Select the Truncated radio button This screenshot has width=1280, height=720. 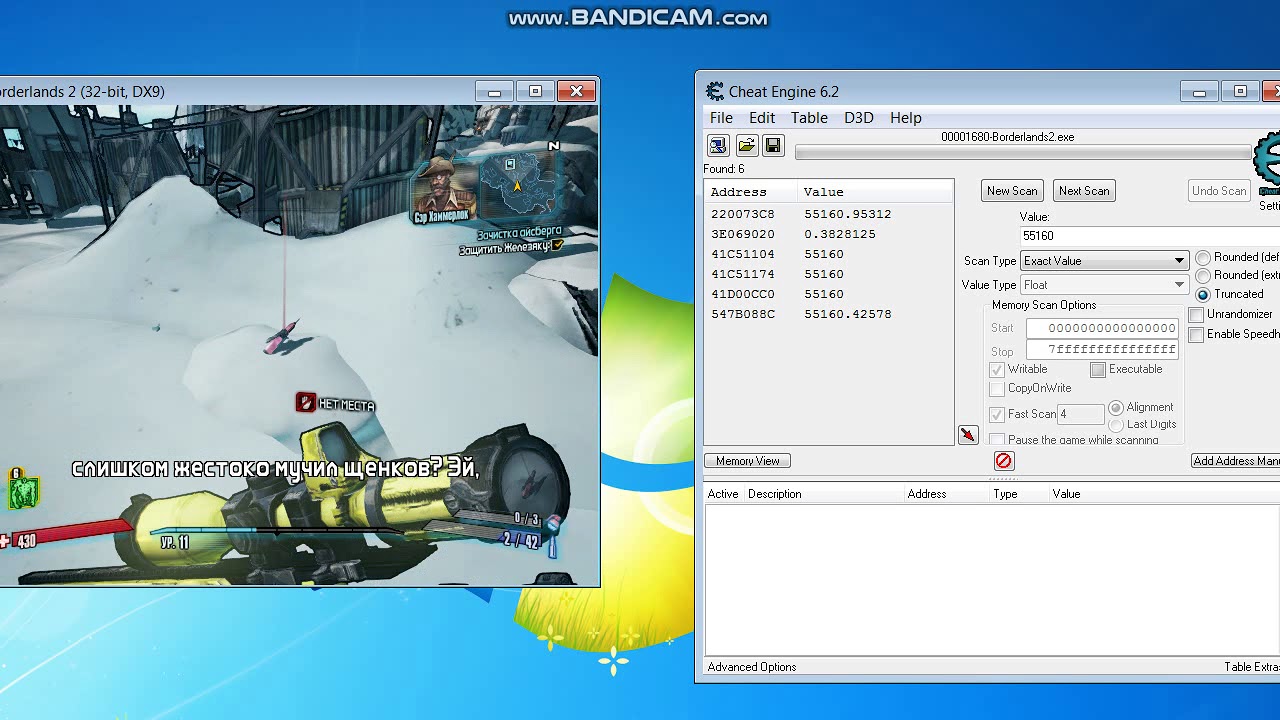[1203, 295]
